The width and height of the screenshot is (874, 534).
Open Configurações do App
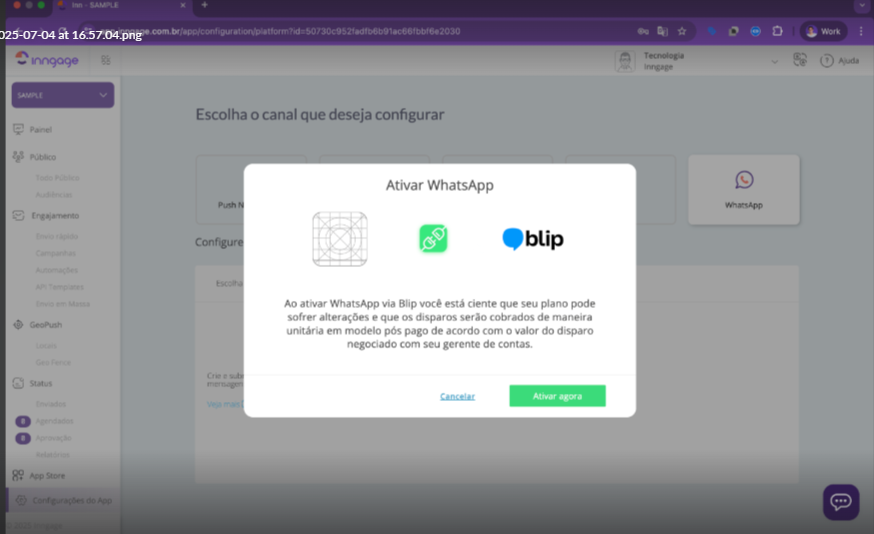click(x=62, y=500)
